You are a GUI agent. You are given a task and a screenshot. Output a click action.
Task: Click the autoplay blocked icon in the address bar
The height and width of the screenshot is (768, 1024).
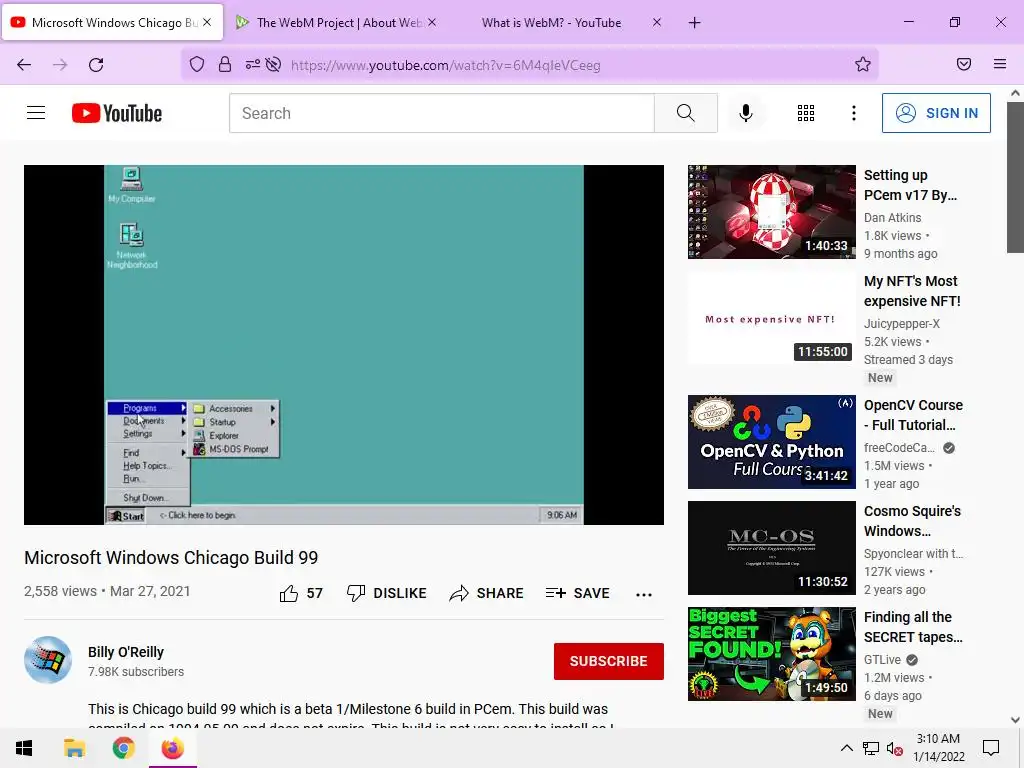(x=274, y=64)
